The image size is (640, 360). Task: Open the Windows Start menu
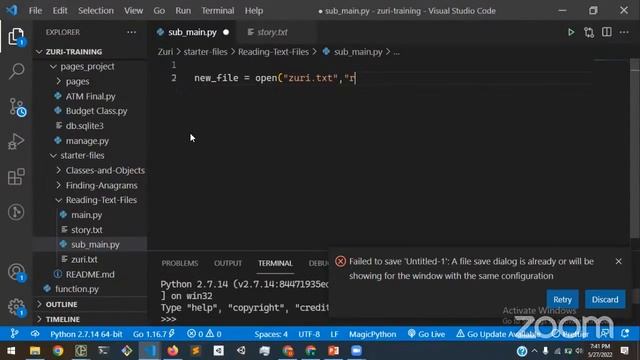pyautogui.click(x=11, y=351)
